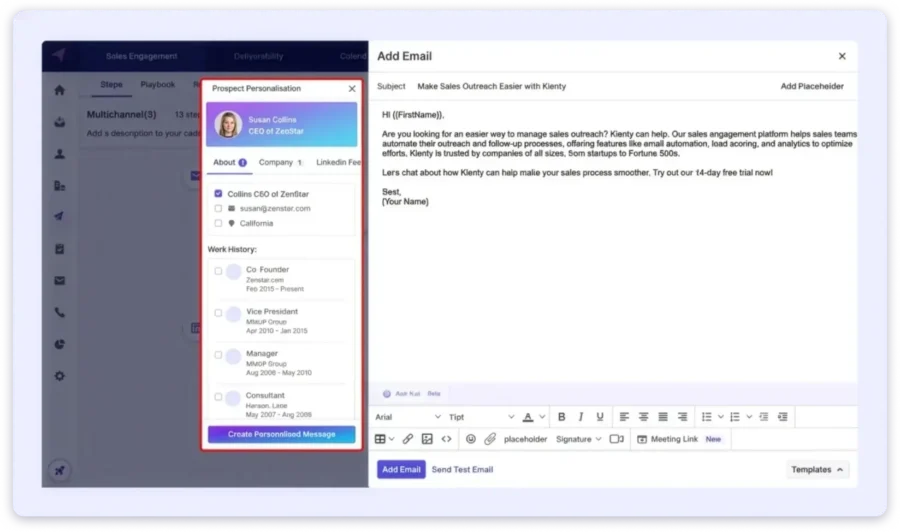Open the source code view icon
The image size is (900, 532).
coord(446,439)
